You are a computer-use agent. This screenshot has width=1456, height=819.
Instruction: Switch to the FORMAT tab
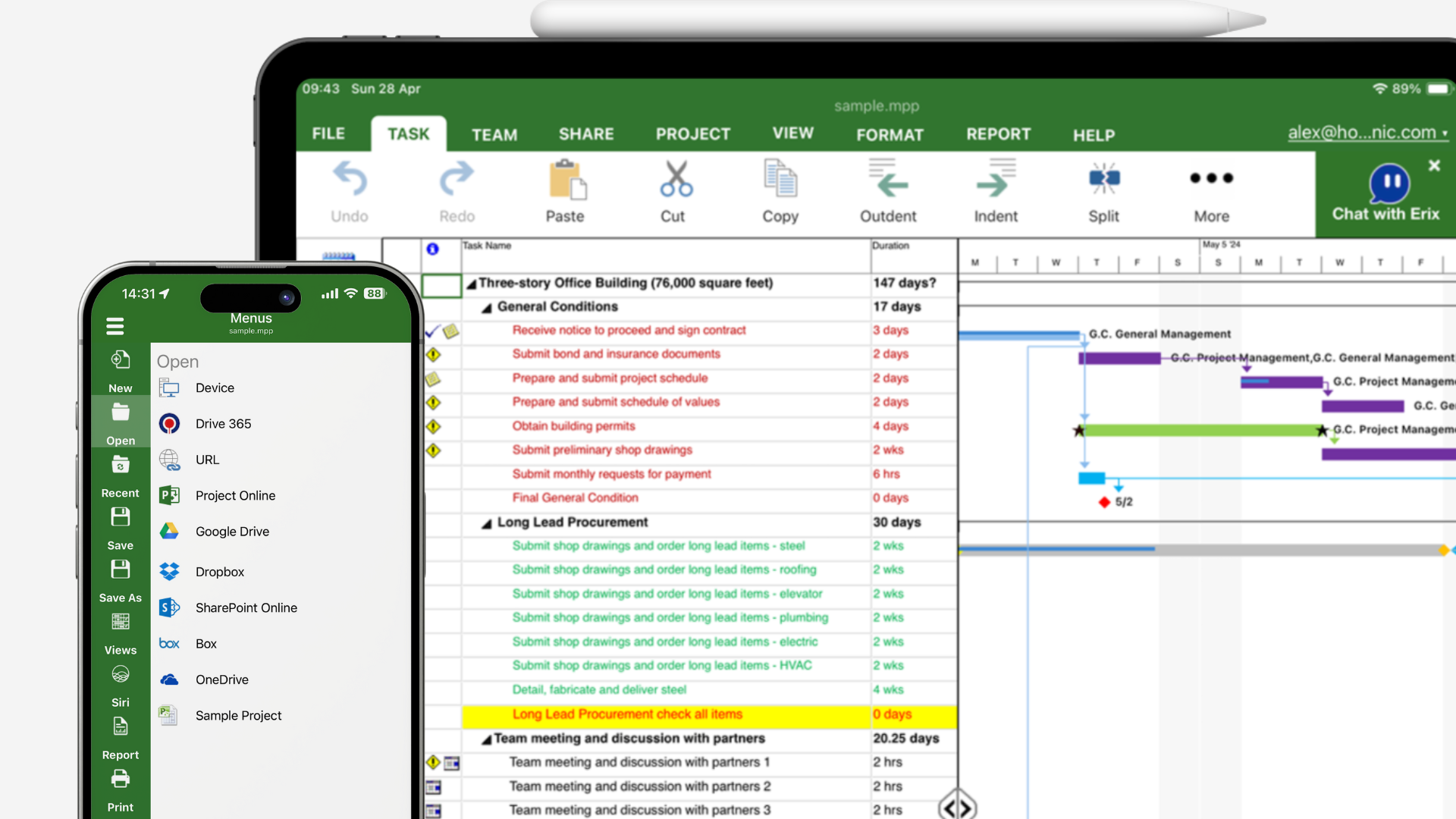[x=890, y=134]
